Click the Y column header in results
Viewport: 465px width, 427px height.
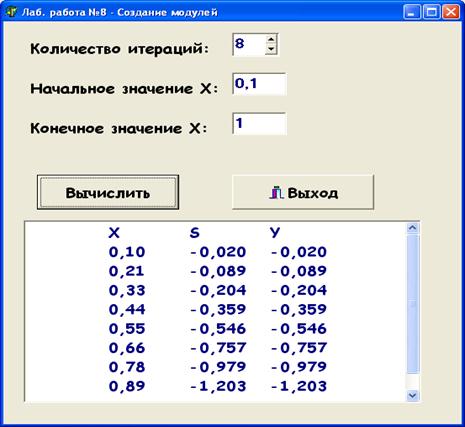(275, 233)
